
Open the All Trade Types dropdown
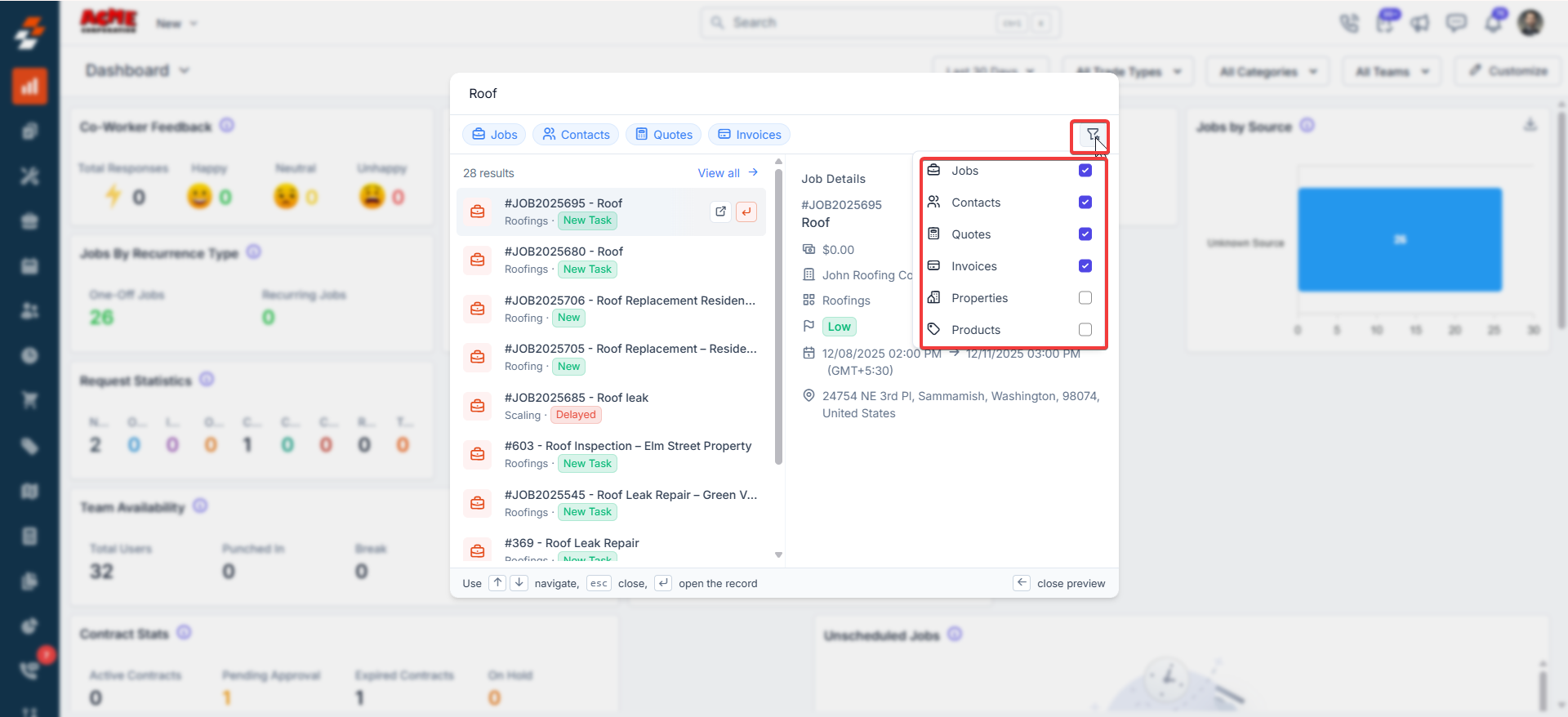(1129, 72)
